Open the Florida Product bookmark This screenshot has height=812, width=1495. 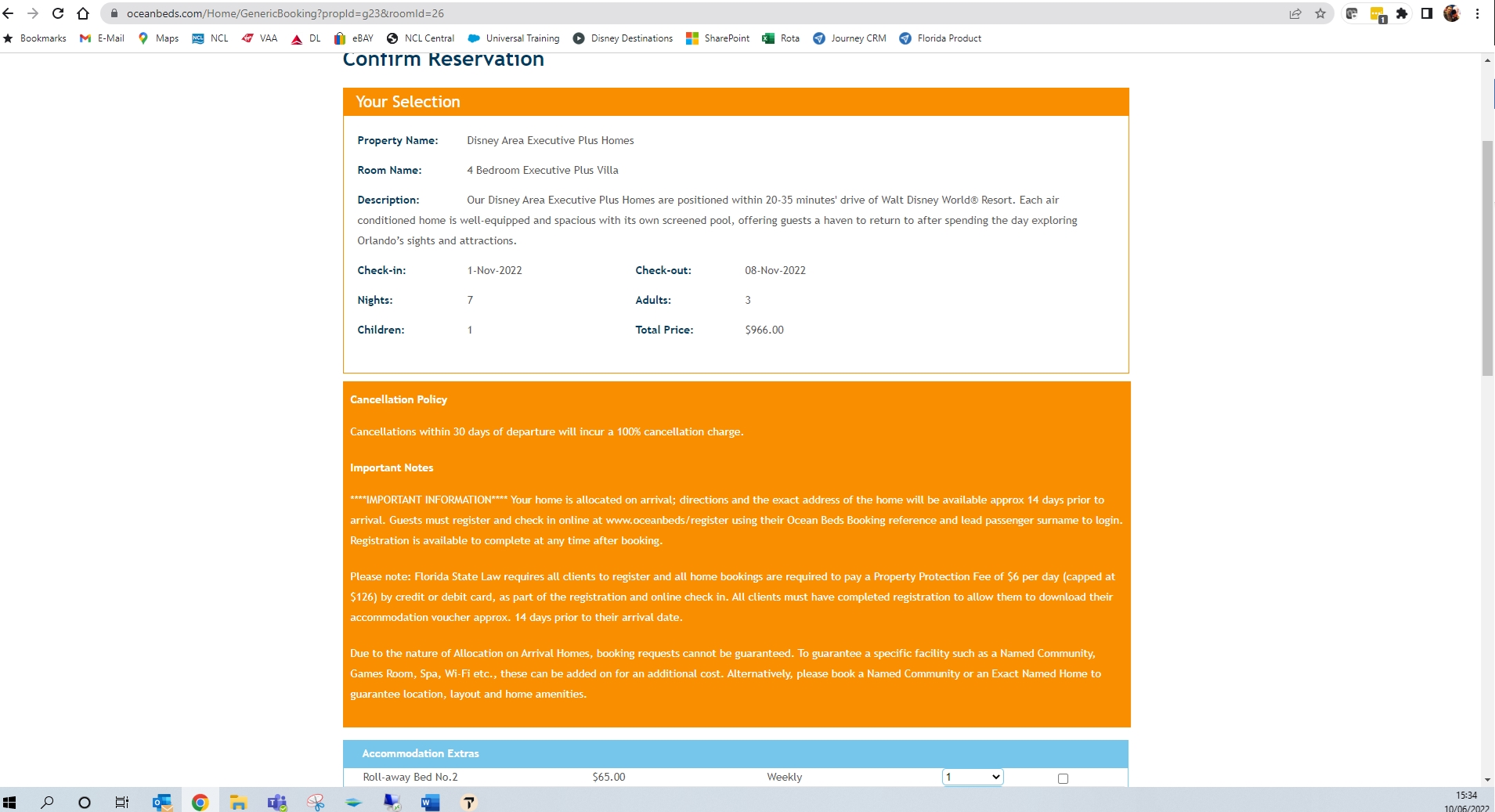click(x=941, y=38)
